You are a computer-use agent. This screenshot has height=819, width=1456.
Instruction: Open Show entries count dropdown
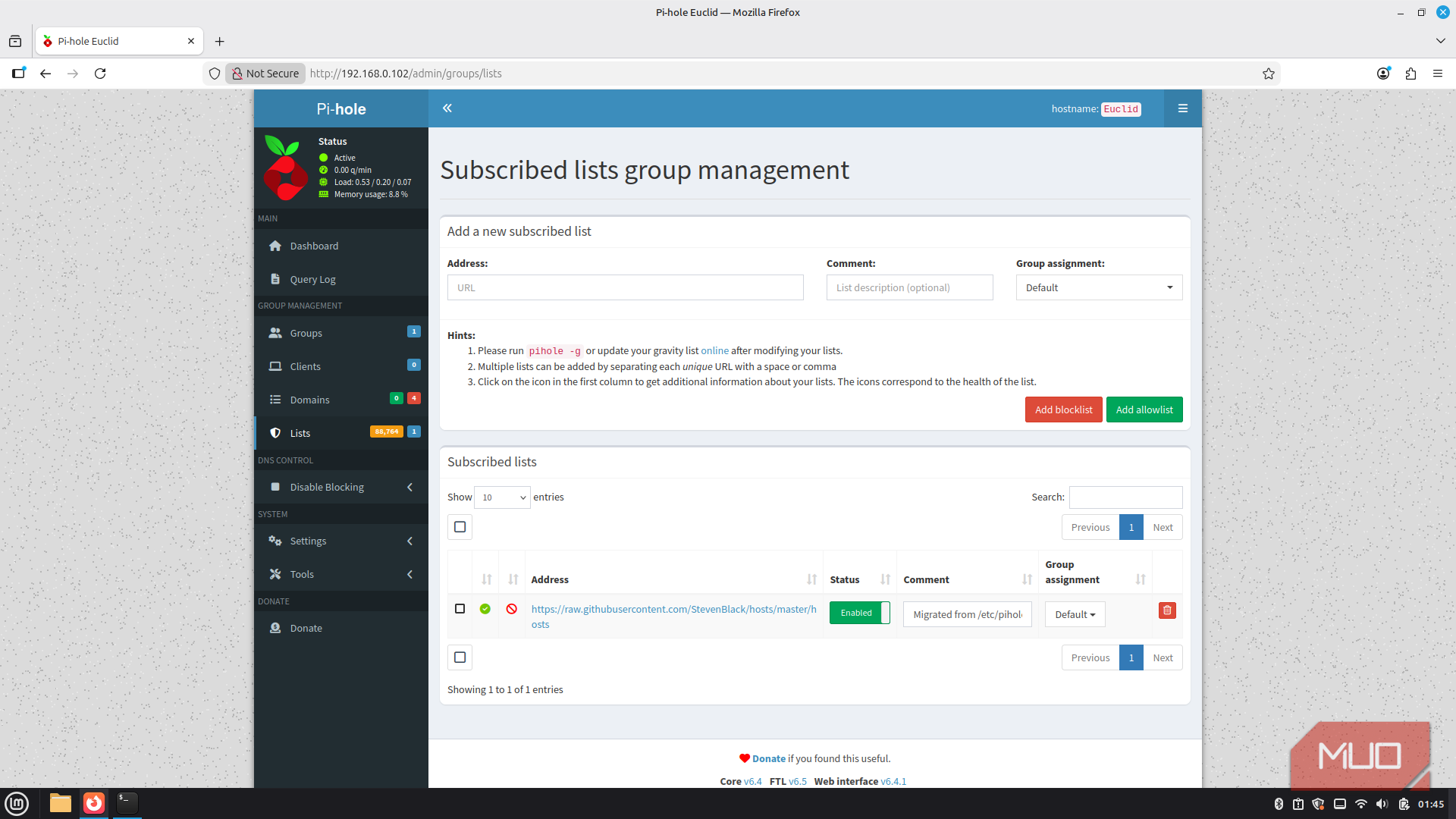[502, 497]
